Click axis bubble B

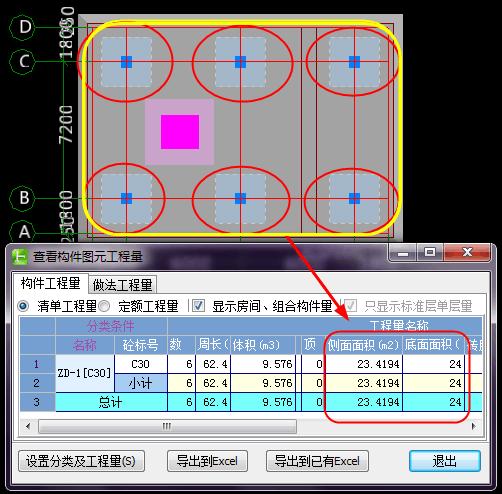(x=23, y=198)
